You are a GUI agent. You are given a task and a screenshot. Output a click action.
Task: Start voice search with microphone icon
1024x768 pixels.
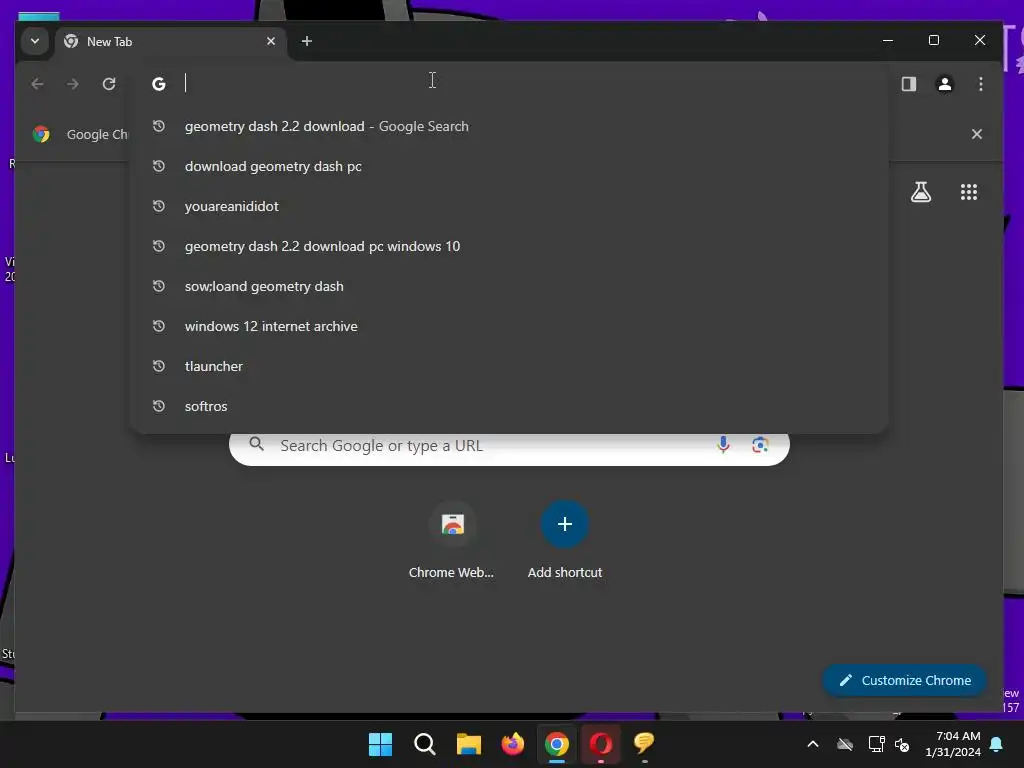click(x=723, y=445)
